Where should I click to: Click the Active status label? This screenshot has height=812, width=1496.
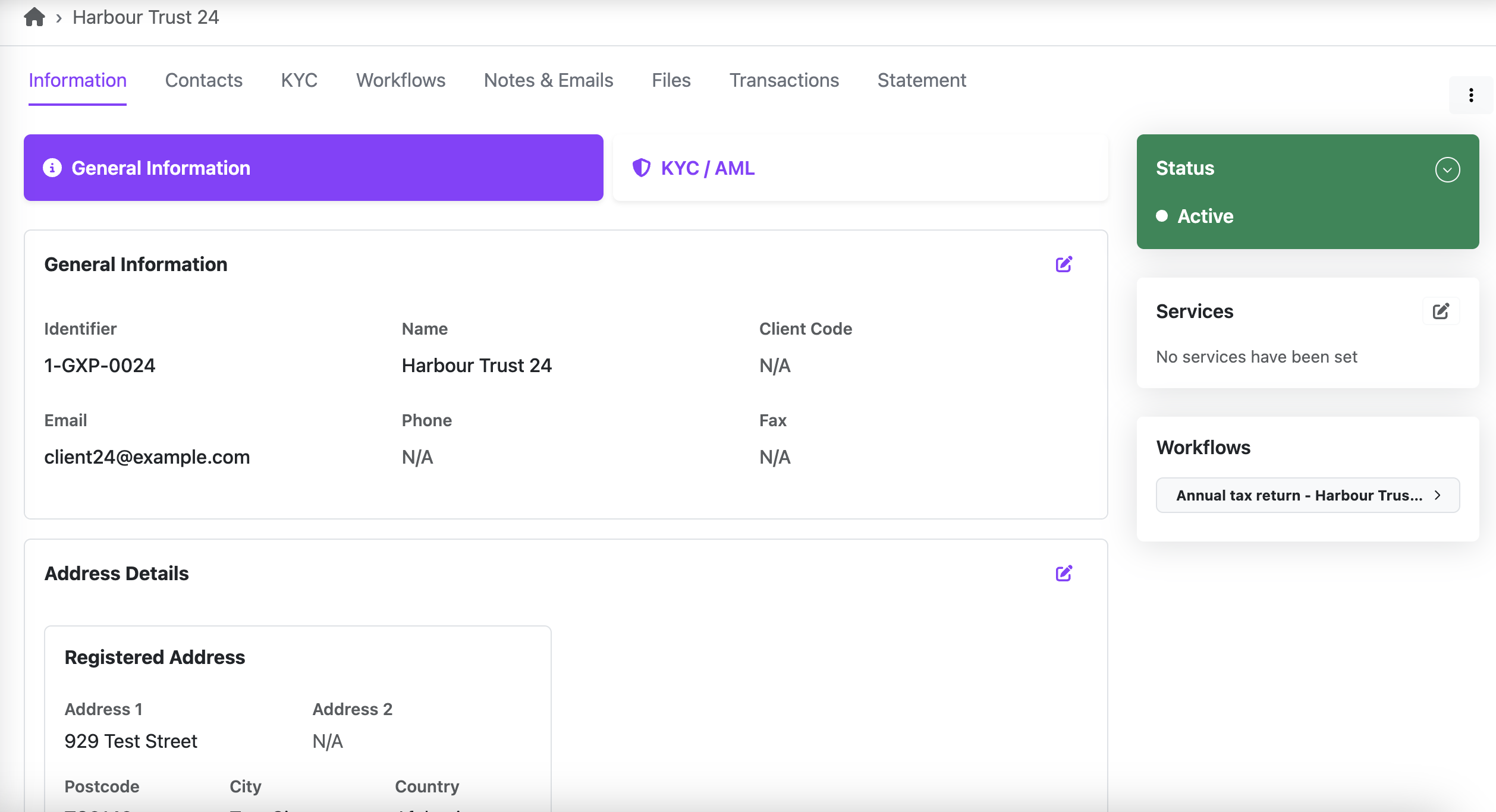[x=1205, y=216]
